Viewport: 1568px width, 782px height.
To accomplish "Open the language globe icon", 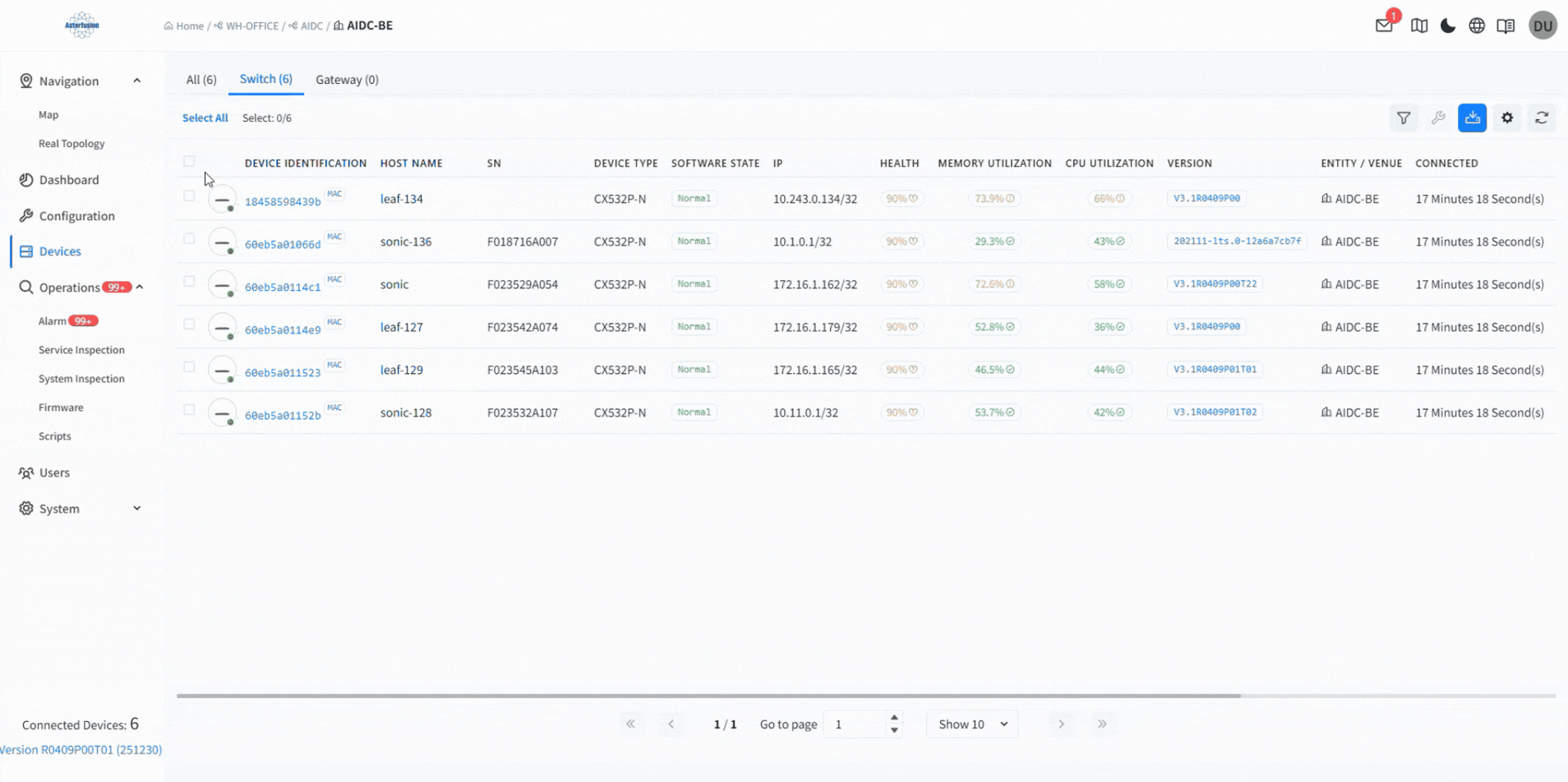I will click(1477, 25).
